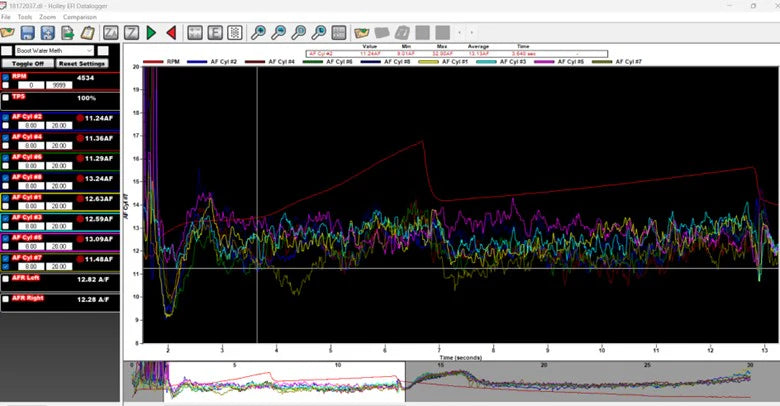
Task: Click the Toggle Off button
Action: 27,63
